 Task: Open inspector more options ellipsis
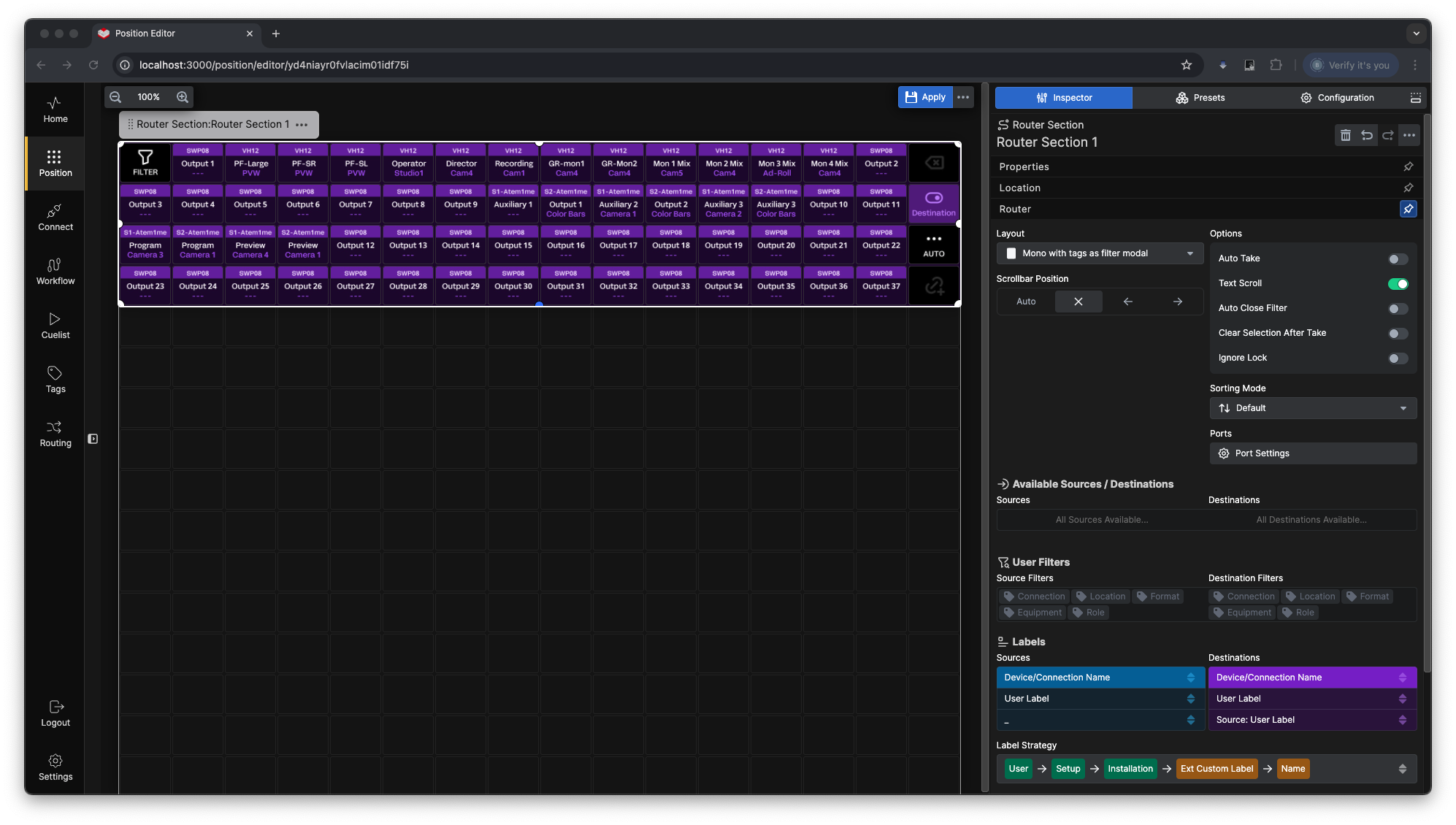1409,135
